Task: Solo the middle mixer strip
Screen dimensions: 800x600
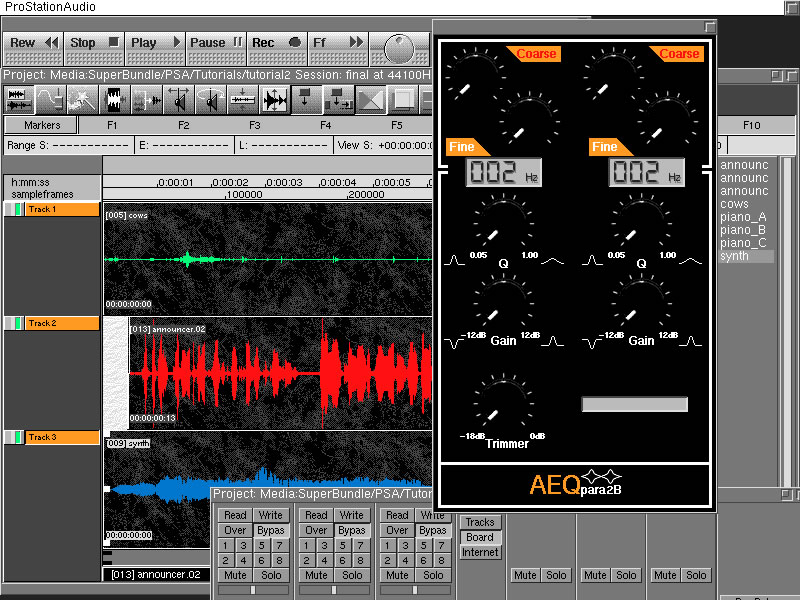Action: point(353,575)
